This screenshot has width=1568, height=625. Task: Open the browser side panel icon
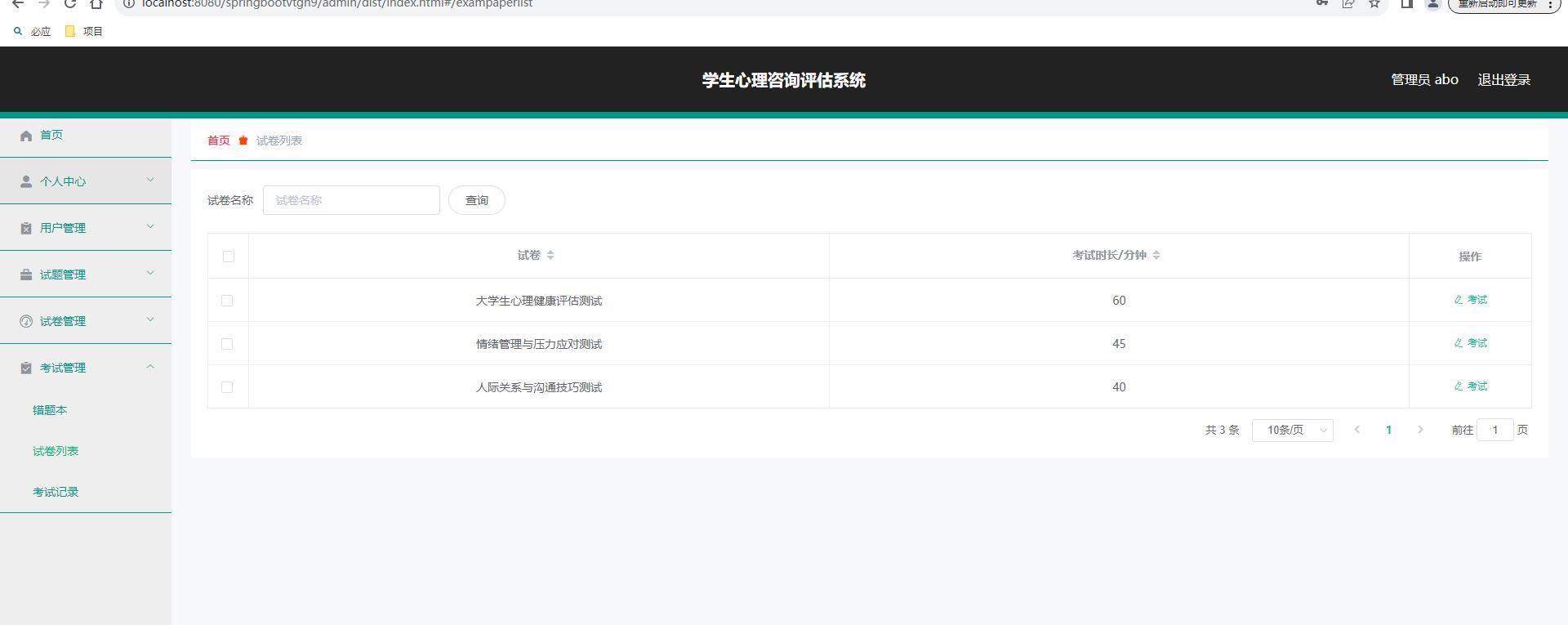coord(1407,3)
